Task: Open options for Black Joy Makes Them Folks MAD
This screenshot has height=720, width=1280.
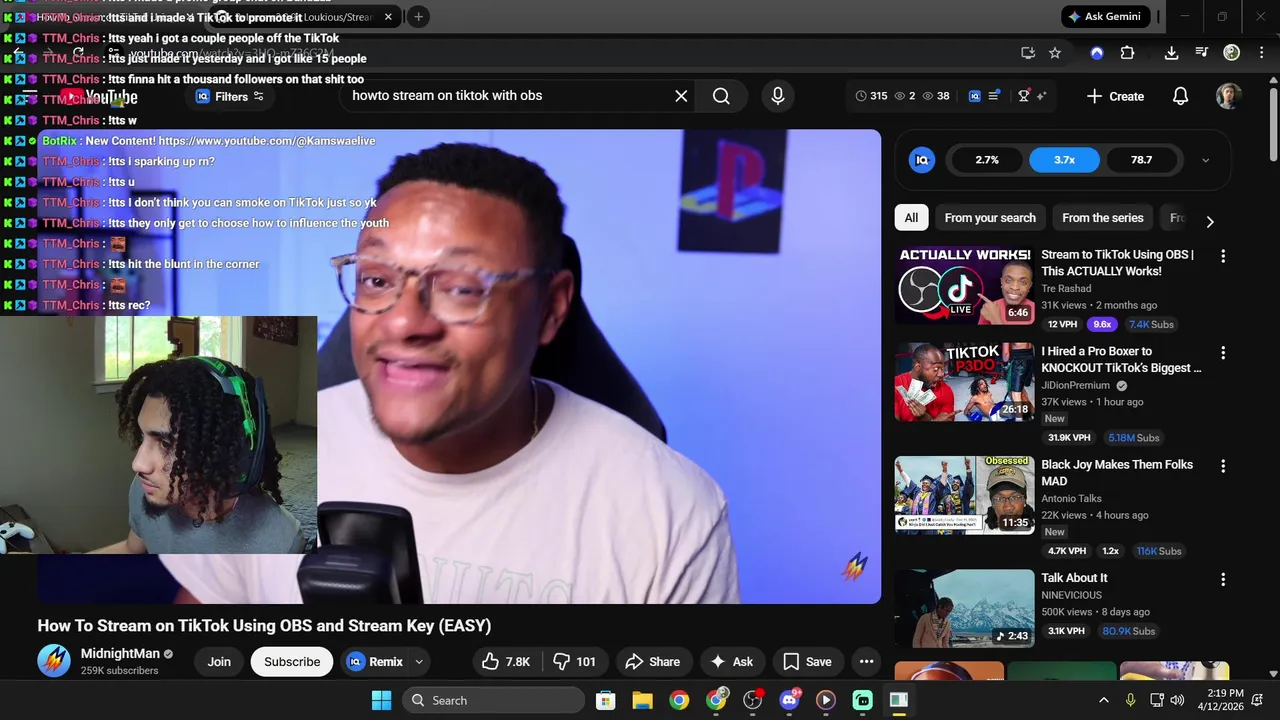Action: 1222,467
